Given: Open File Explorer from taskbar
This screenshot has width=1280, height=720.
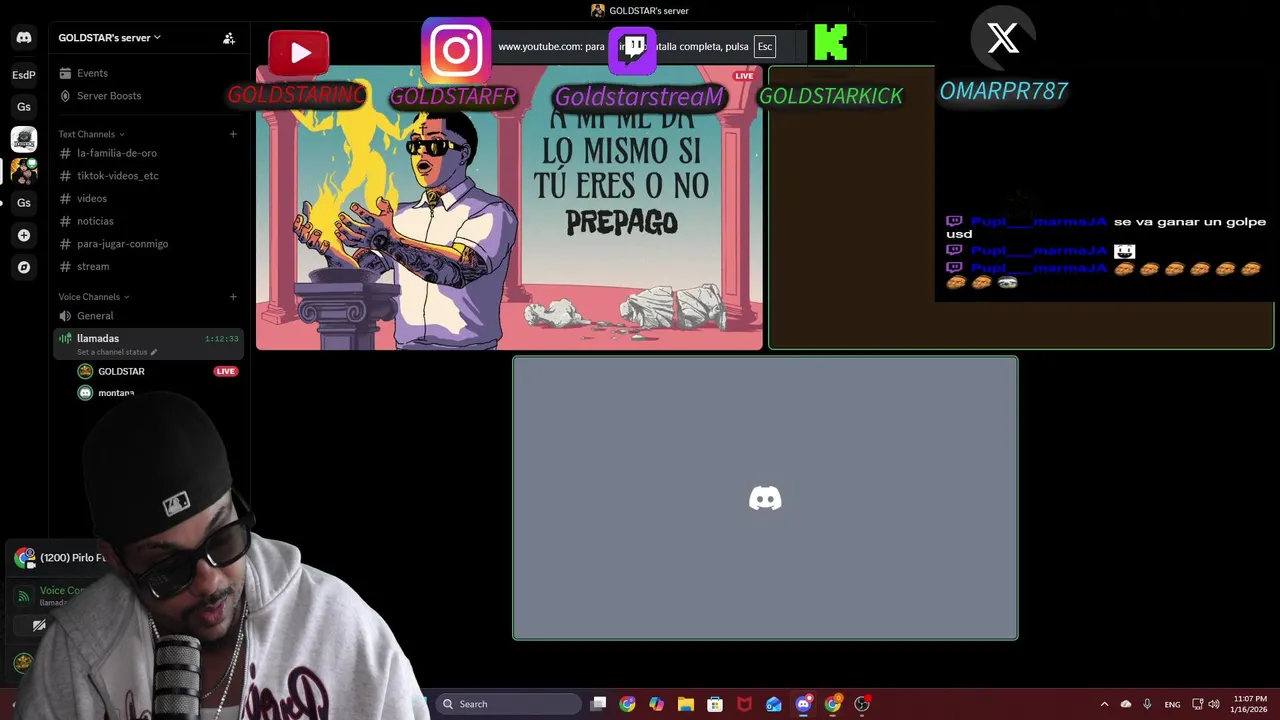Looking at the screenshot, I should click(686, 704).
